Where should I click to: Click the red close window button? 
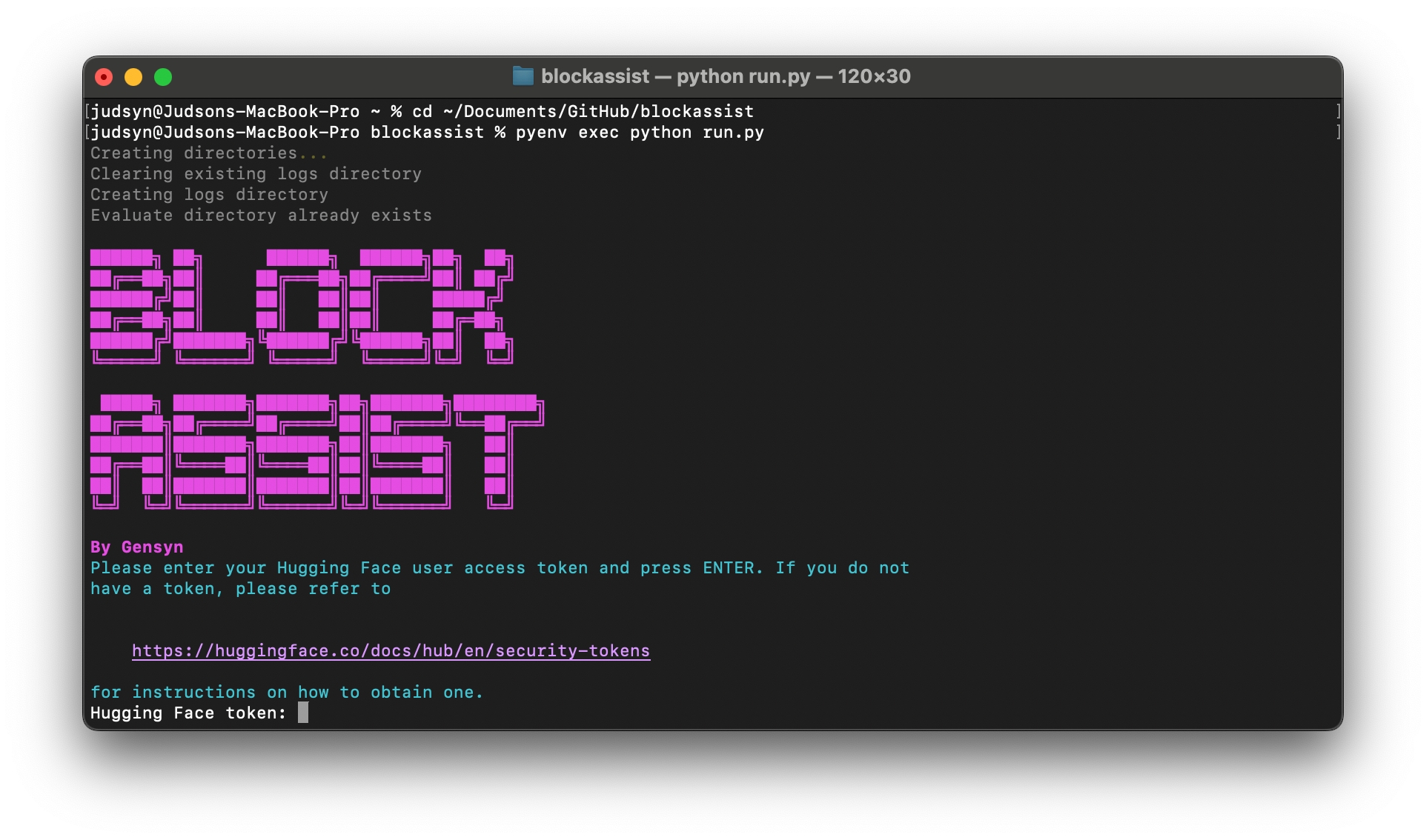105,77
